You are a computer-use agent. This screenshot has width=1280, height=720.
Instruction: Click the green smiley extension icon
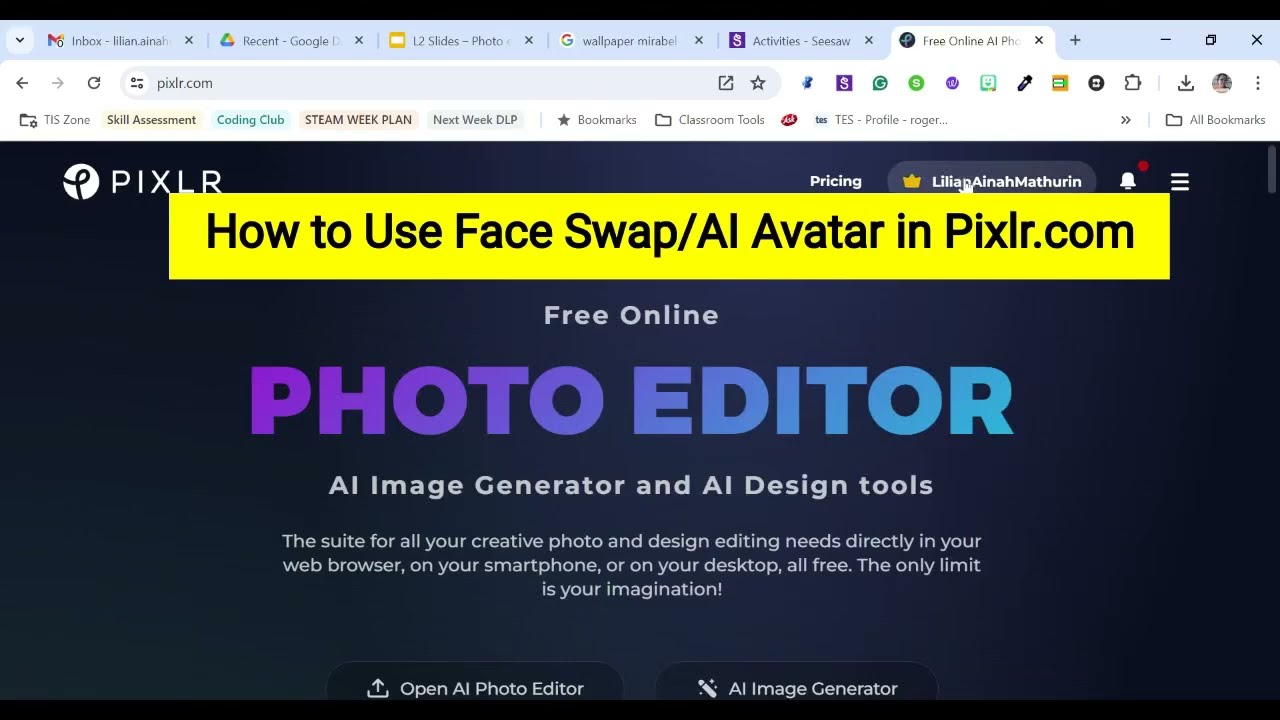click(x=988, y=83)
